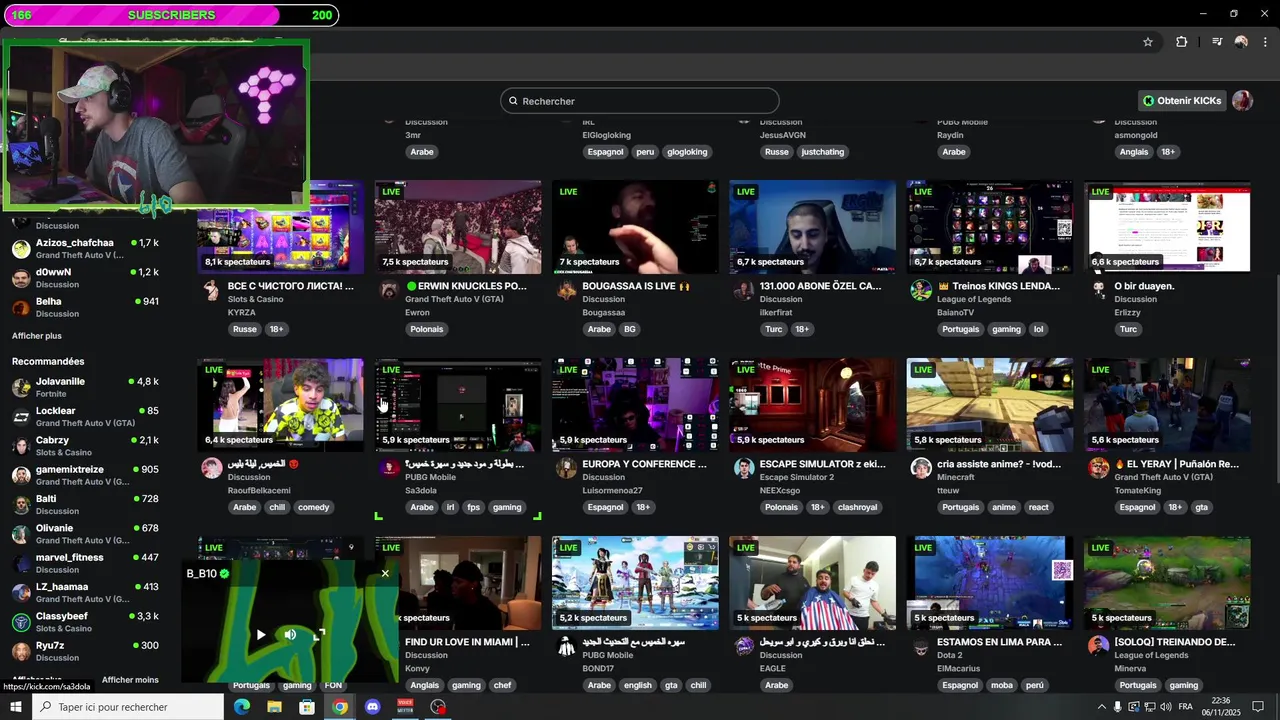
Task: Expand followed list with Afficher plus
Action: point(37,336)
